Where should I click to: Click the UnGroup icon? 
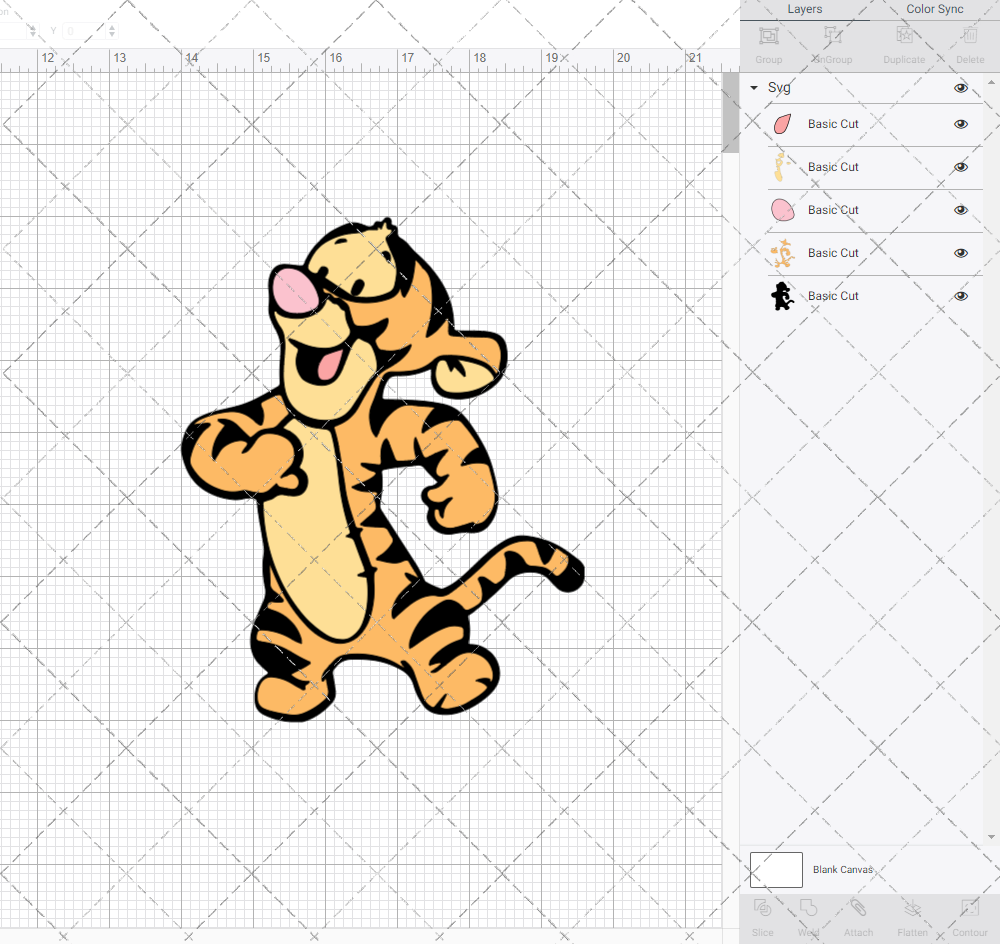point(832,36)
